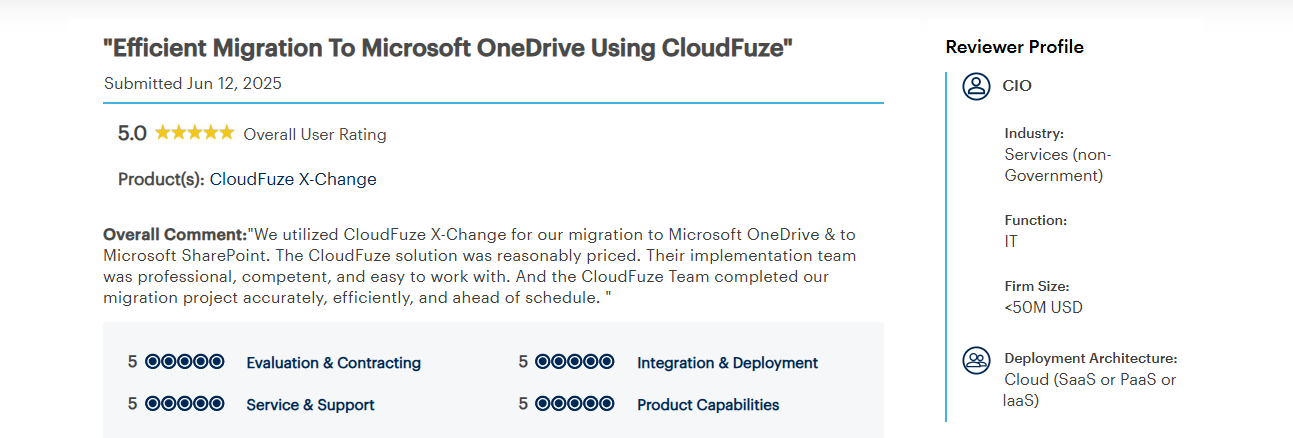The height and width of the screenshot is (438, 1293).
Task: Click the Product Capabilities rating circles
Action: (575, 404)
